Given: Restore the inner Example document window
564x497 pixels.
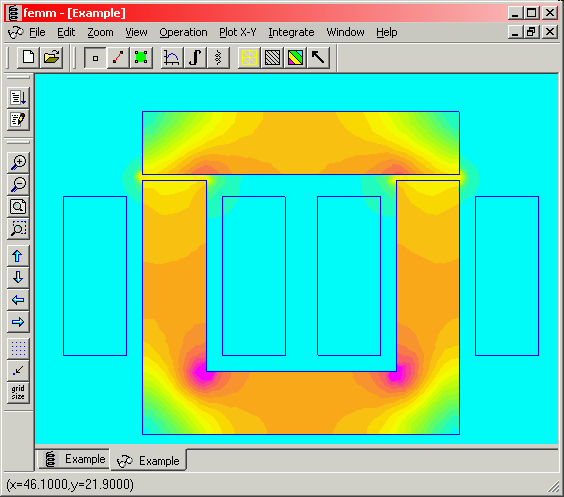Looking at the screenshot, I should click(532, 32).
